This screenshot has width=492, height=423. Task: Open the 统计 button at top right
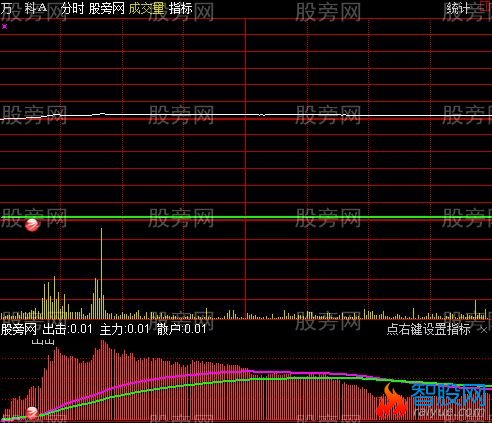coord(458,8)
